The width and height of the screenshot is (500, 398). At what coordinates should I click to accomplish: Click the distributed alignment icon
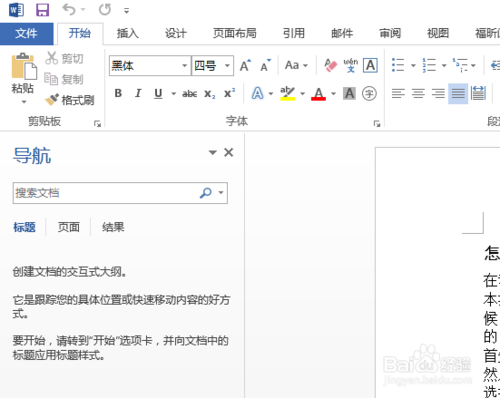pyautogui.click(x=478, y=94)
